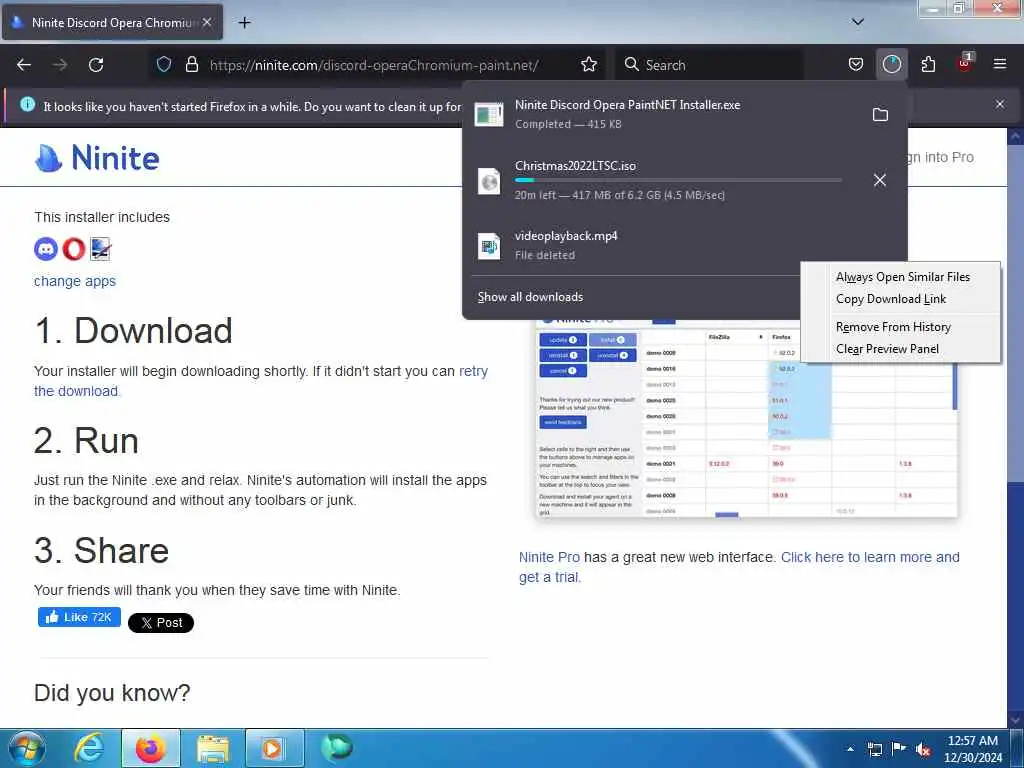Open the Action Center flag icon
Screen dimensions: 1024x768
(899, 749)
